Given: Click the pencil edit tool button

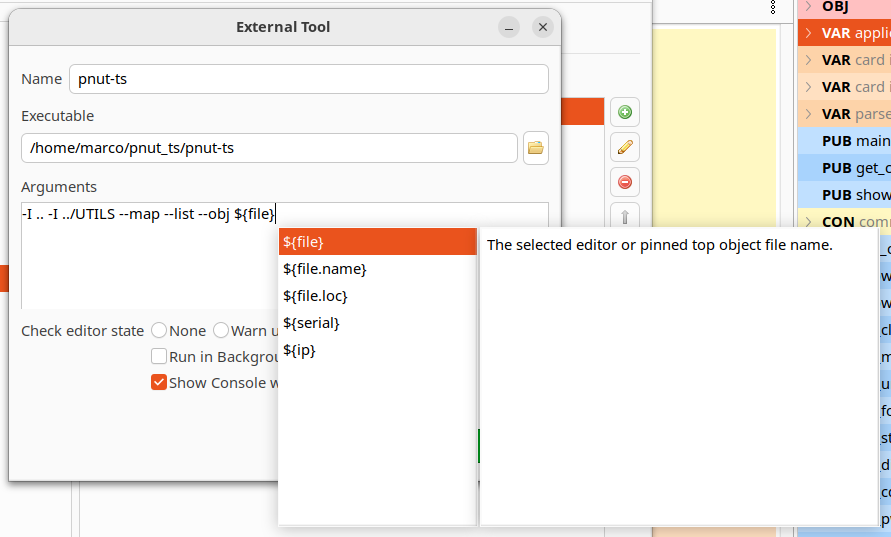Looking at the screenshot, I should click(x=625, y=147).
